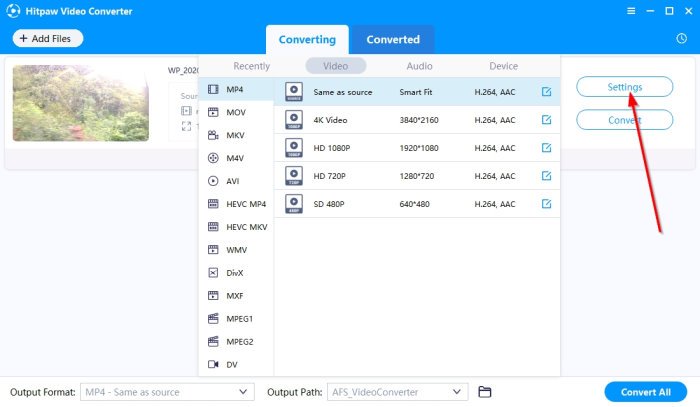Viewport: 700px width, 407px height.
Task: Choose MPEG2 format from list
Action: [x=236, y=341]
